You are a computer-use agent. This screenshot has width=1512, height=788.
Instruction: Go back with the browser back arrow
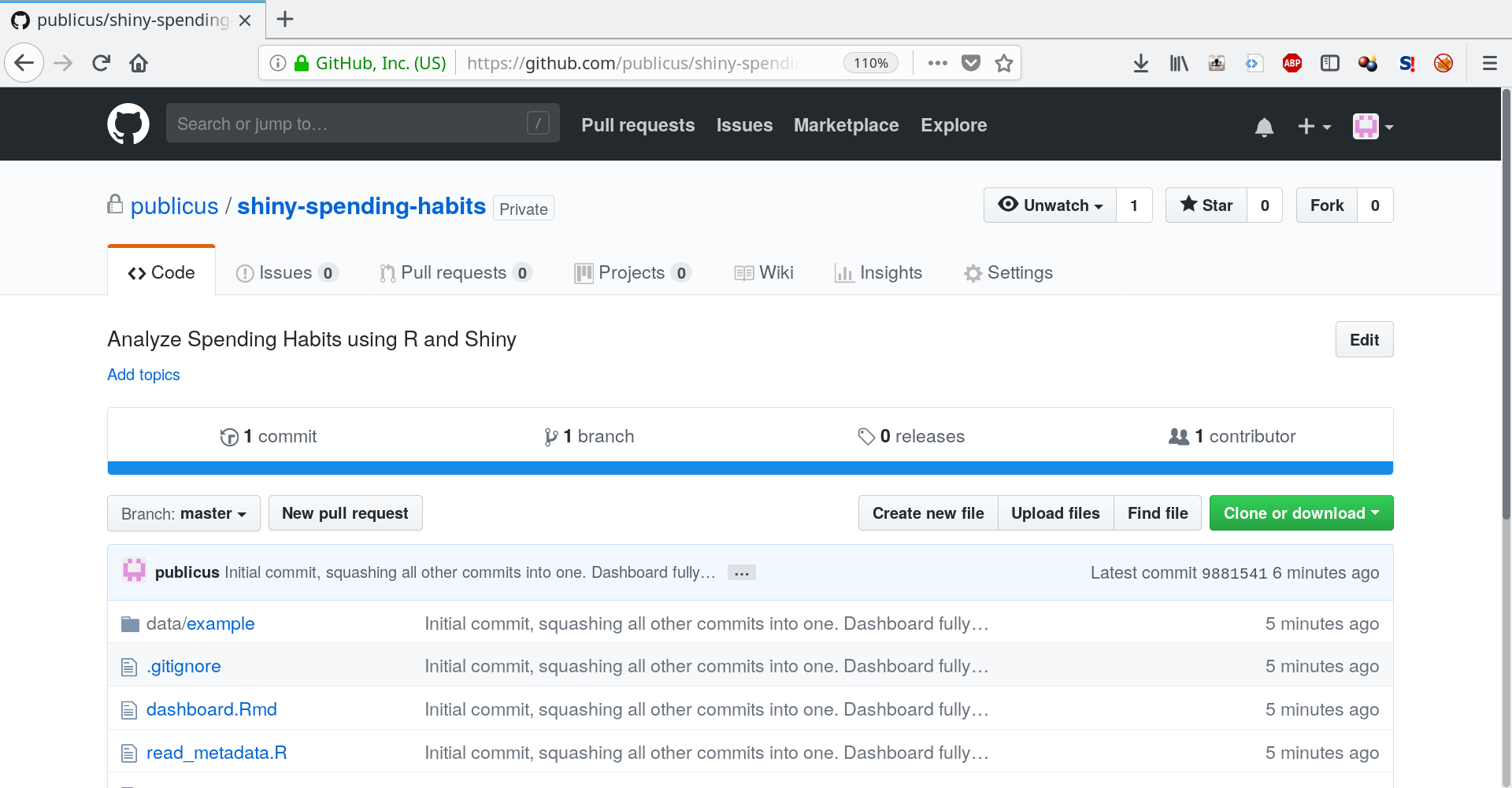pyautogui.click(x=24, y=63)
